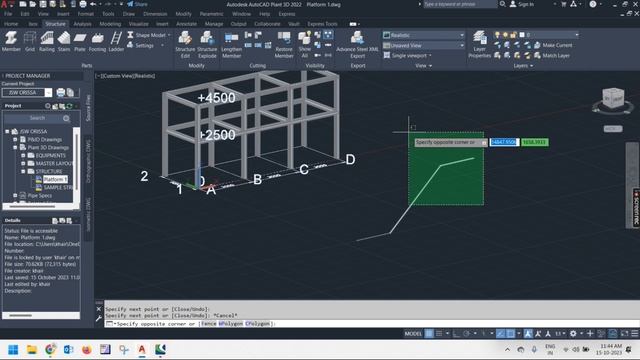Click the keyword search field

click(x=460, y=4)
